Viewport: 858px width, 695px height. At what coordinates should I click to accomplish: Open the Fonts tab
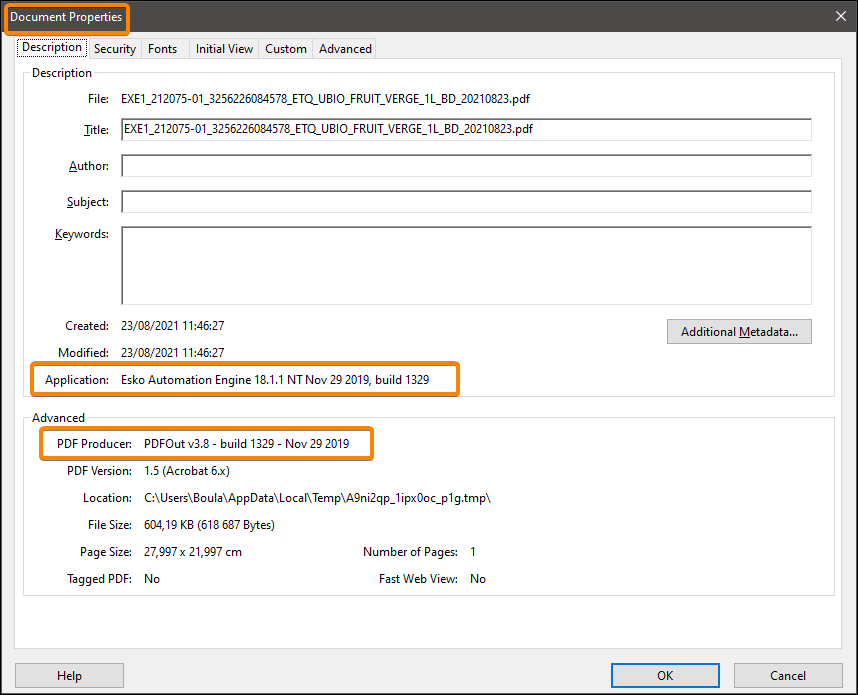(162, 48)
